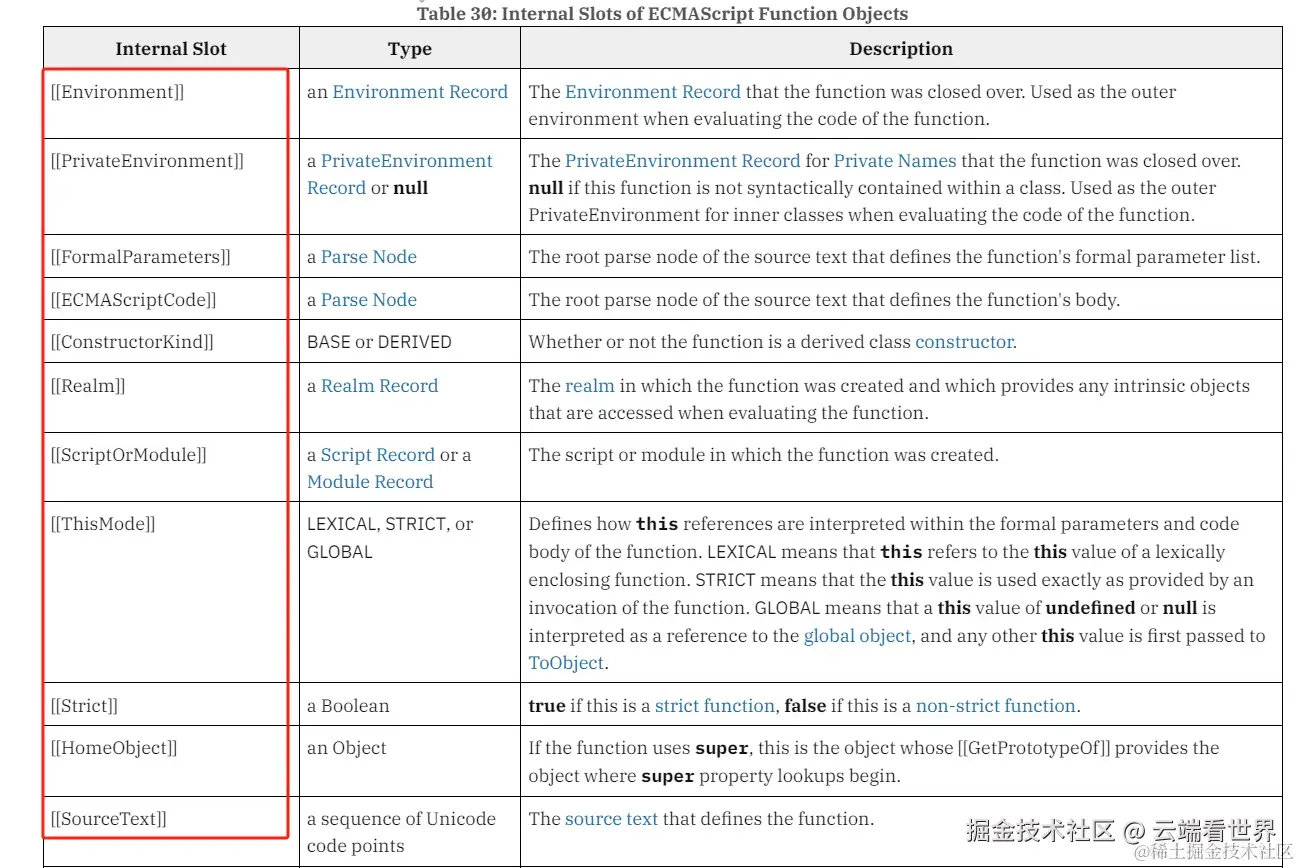Image resolution: width=1300 pixels, height=868 pixels.
Task: Click the Internal Slot column header
Action: [171, 49]
